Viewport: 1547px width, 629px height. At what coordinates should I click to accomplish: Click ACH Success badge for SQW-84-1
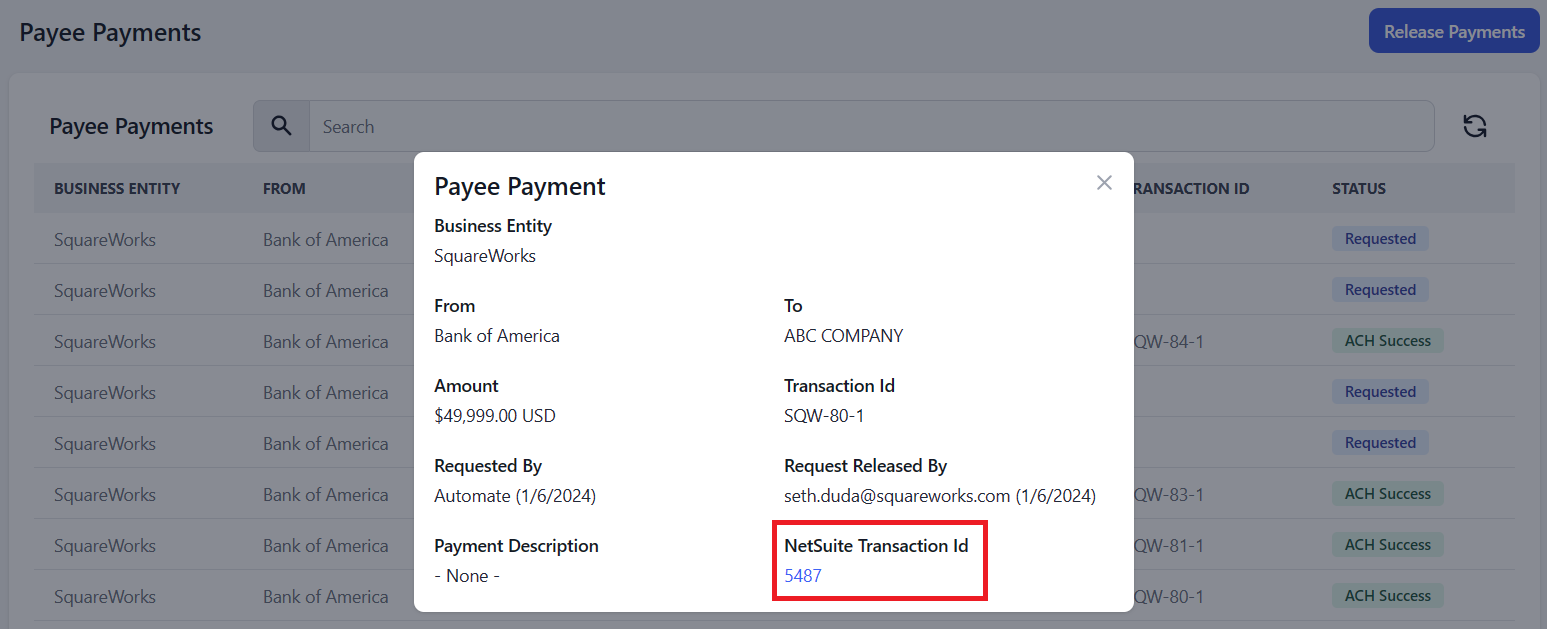click(x=1387, y=341)
